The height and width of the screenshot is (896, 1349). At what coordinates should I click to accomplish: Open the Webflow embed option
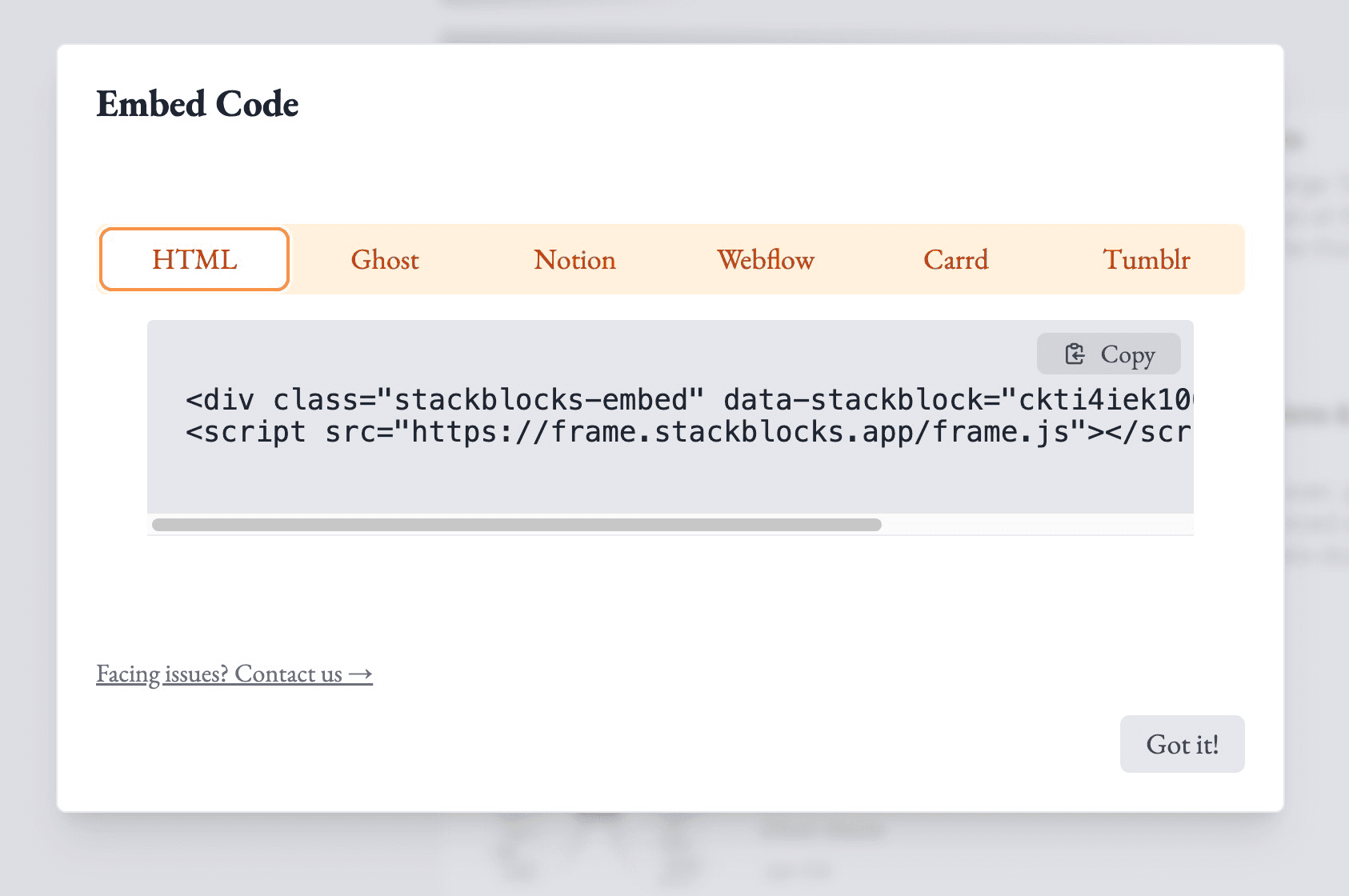766,259
